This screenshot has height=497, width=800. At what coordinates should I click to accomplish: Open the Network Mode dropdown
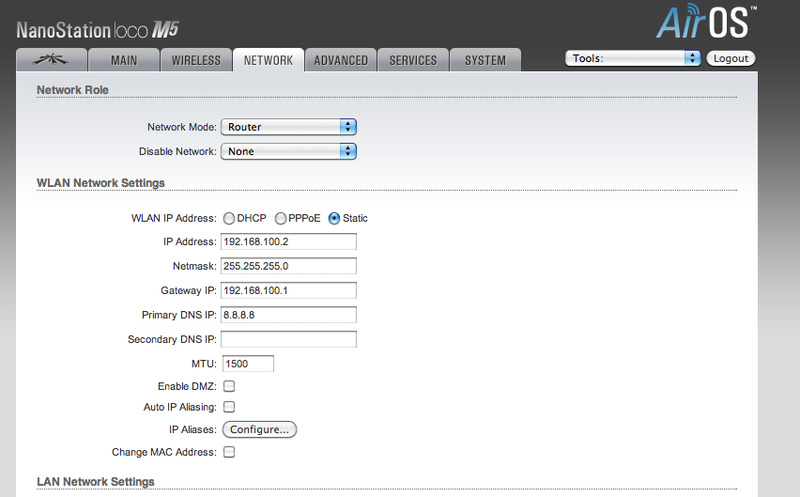[289, 127]
